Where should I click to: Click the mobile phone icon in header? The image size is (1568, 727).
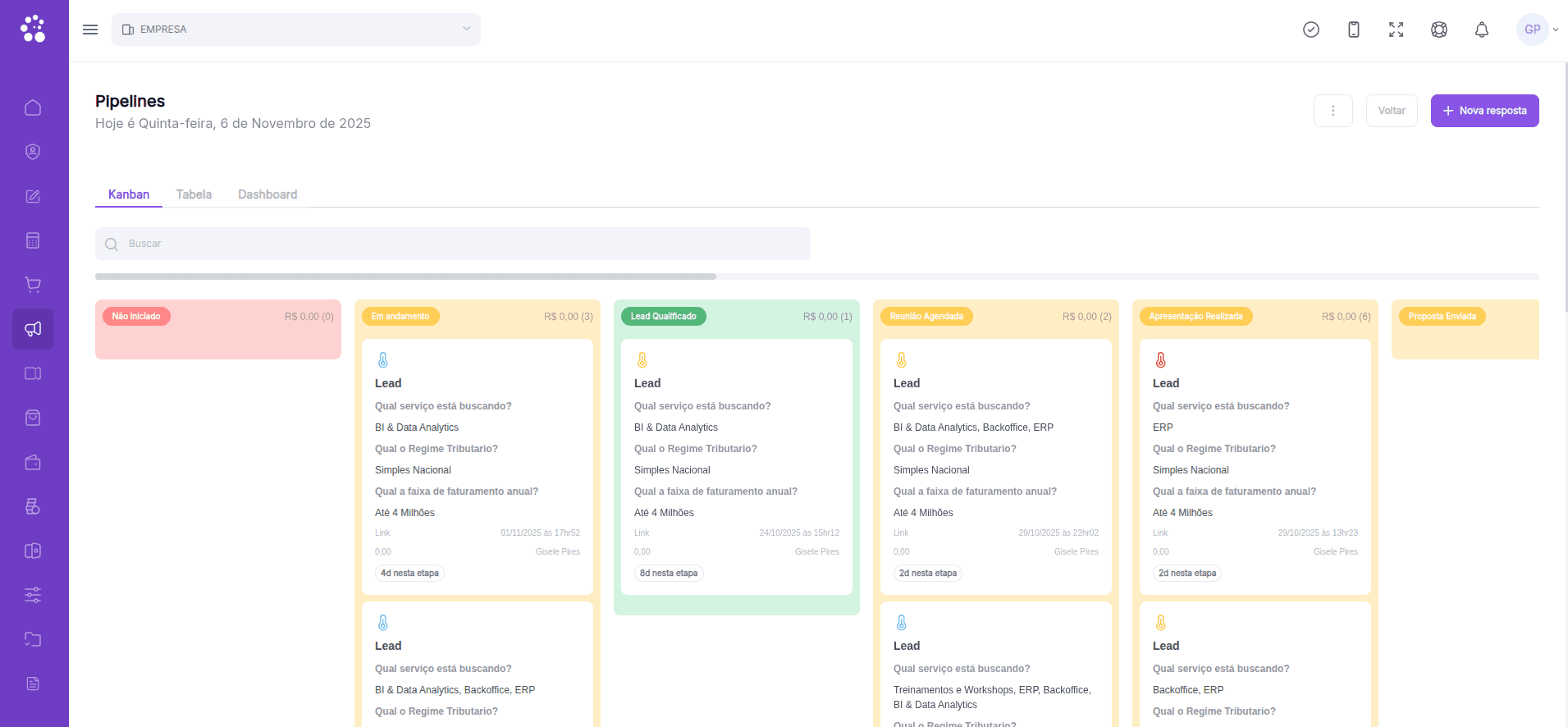[1354, 30]
